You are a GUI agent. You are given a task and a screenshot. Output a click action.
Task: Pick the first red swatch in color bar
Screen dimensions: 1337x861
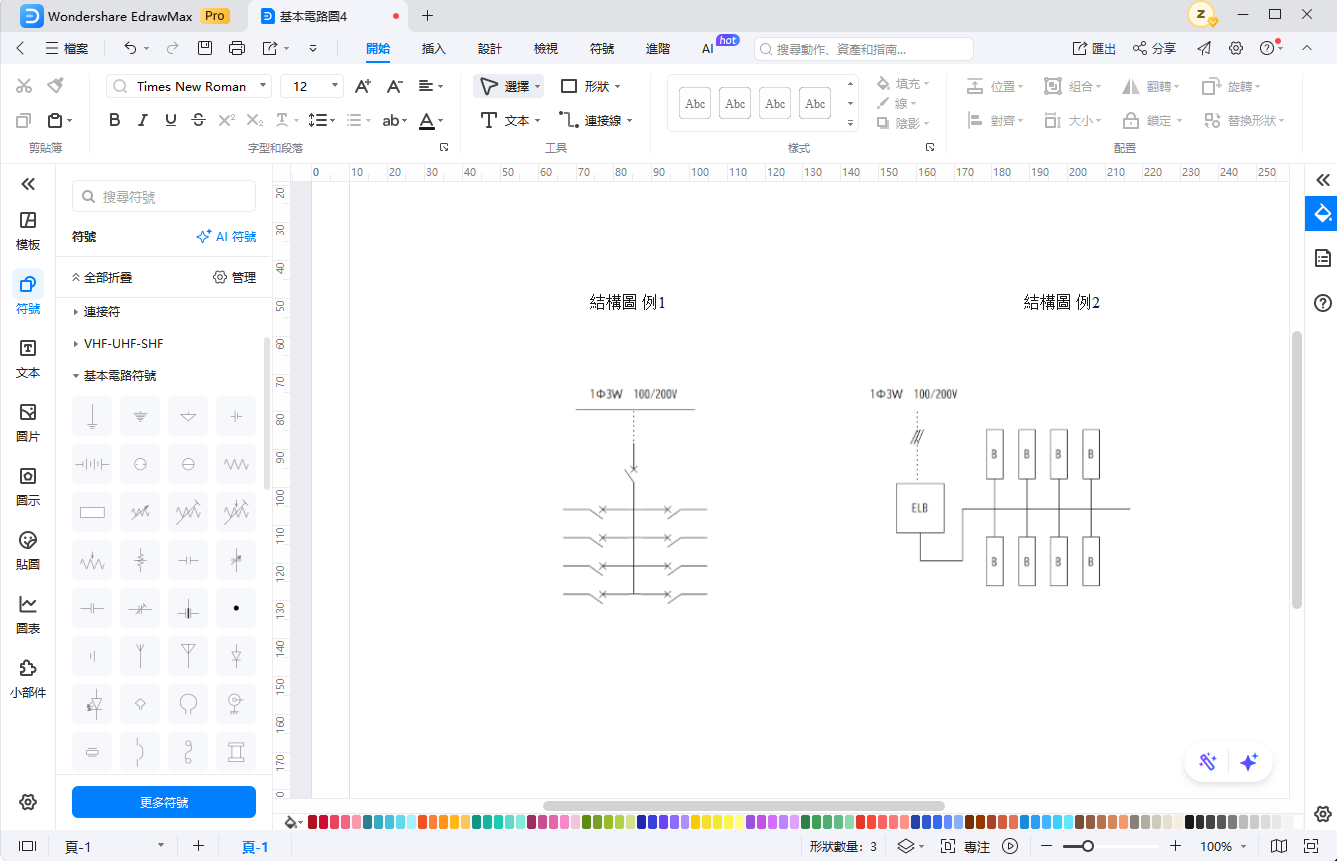pyautogui.click(x=313, y=822)
